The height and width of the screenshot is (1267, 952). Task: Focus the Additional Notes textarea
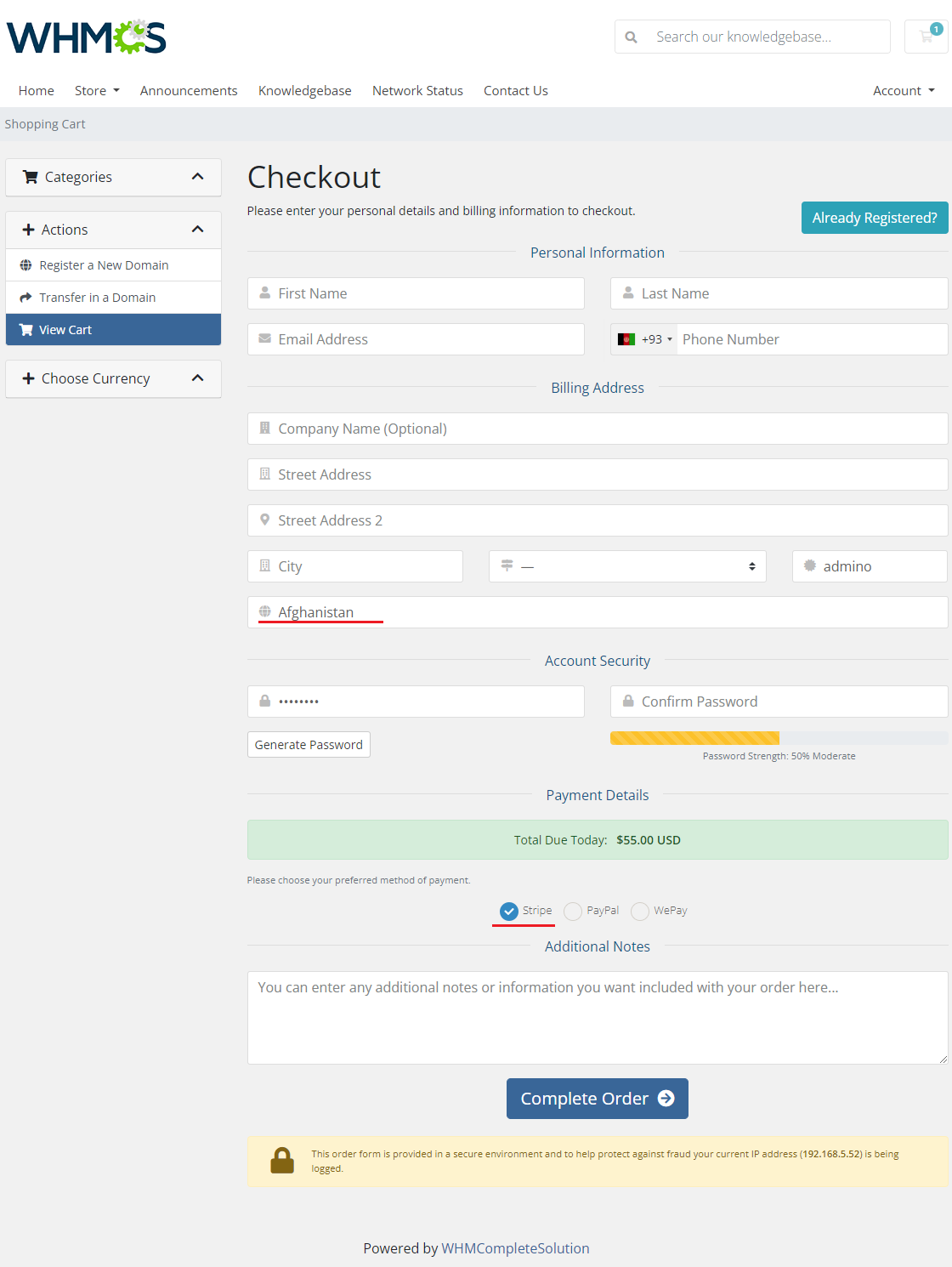click(x=598, y=1018)
